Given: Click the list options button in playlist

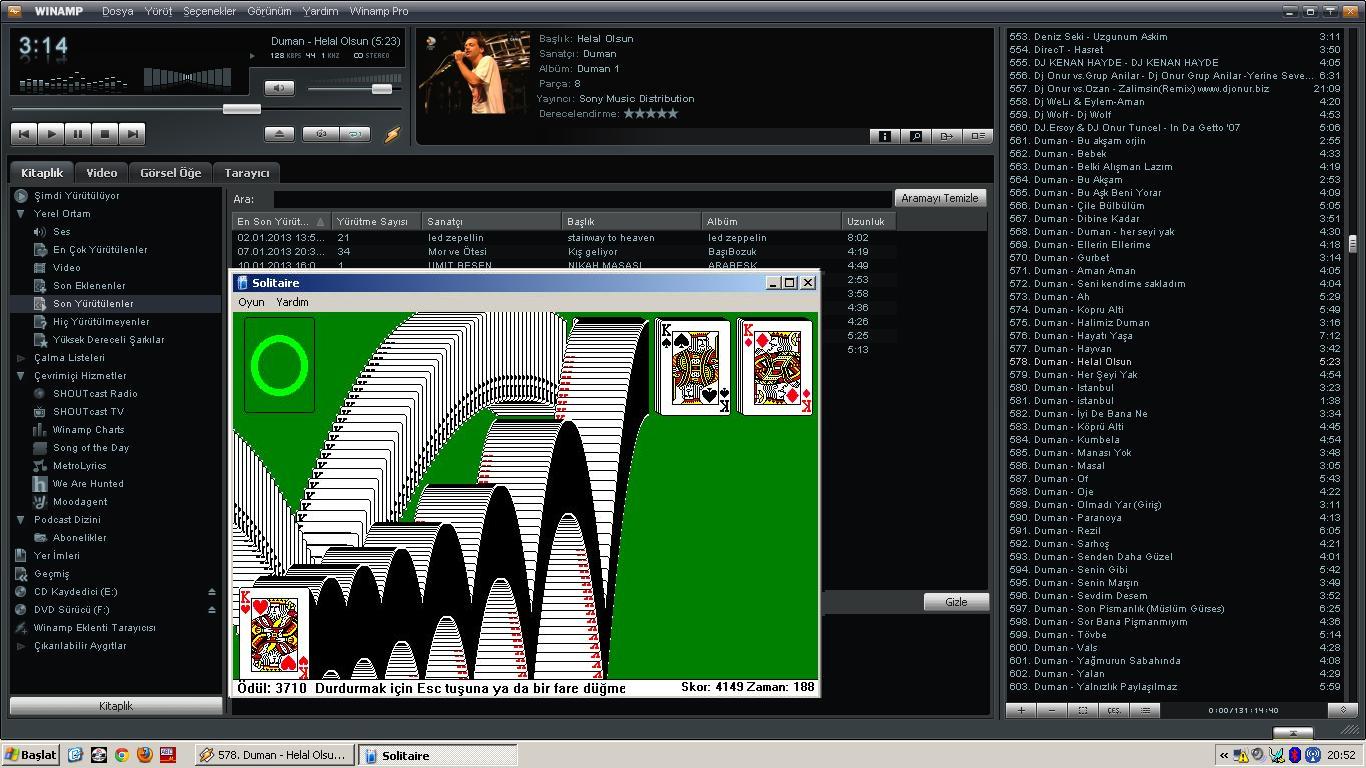Looking at the screenshot, I should [x=1144, y=710].
